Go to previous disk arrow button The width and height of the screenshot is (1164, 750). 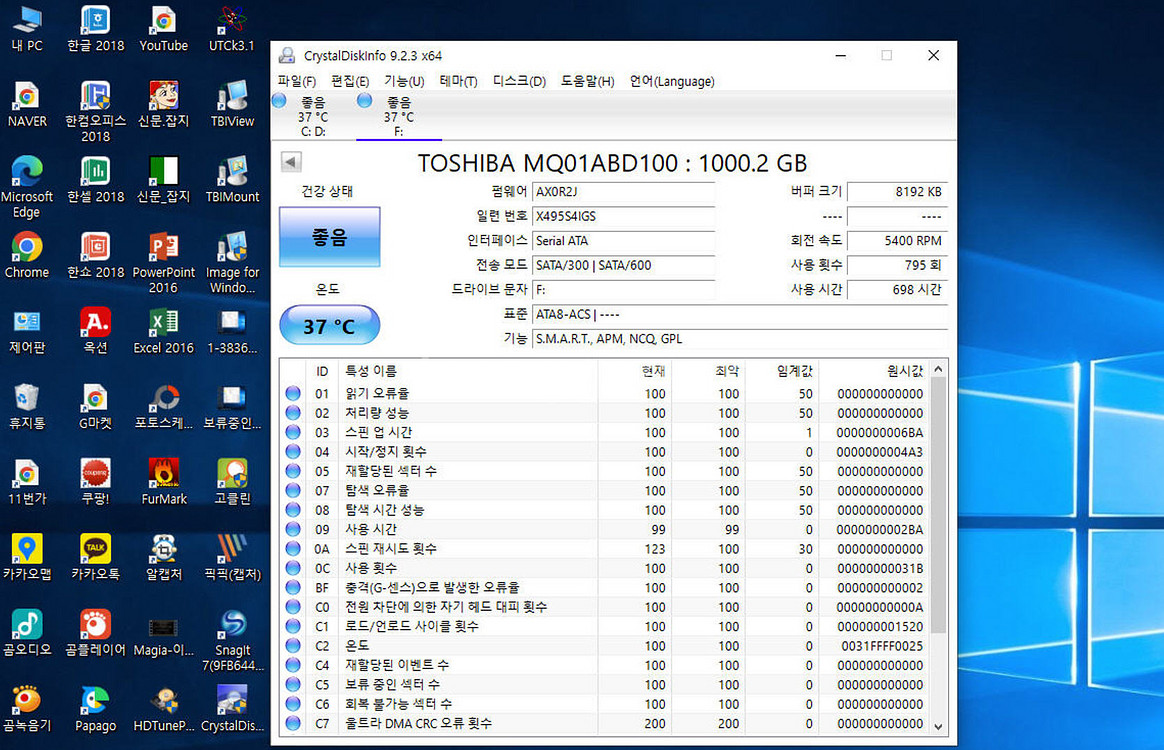click(291, 161)
